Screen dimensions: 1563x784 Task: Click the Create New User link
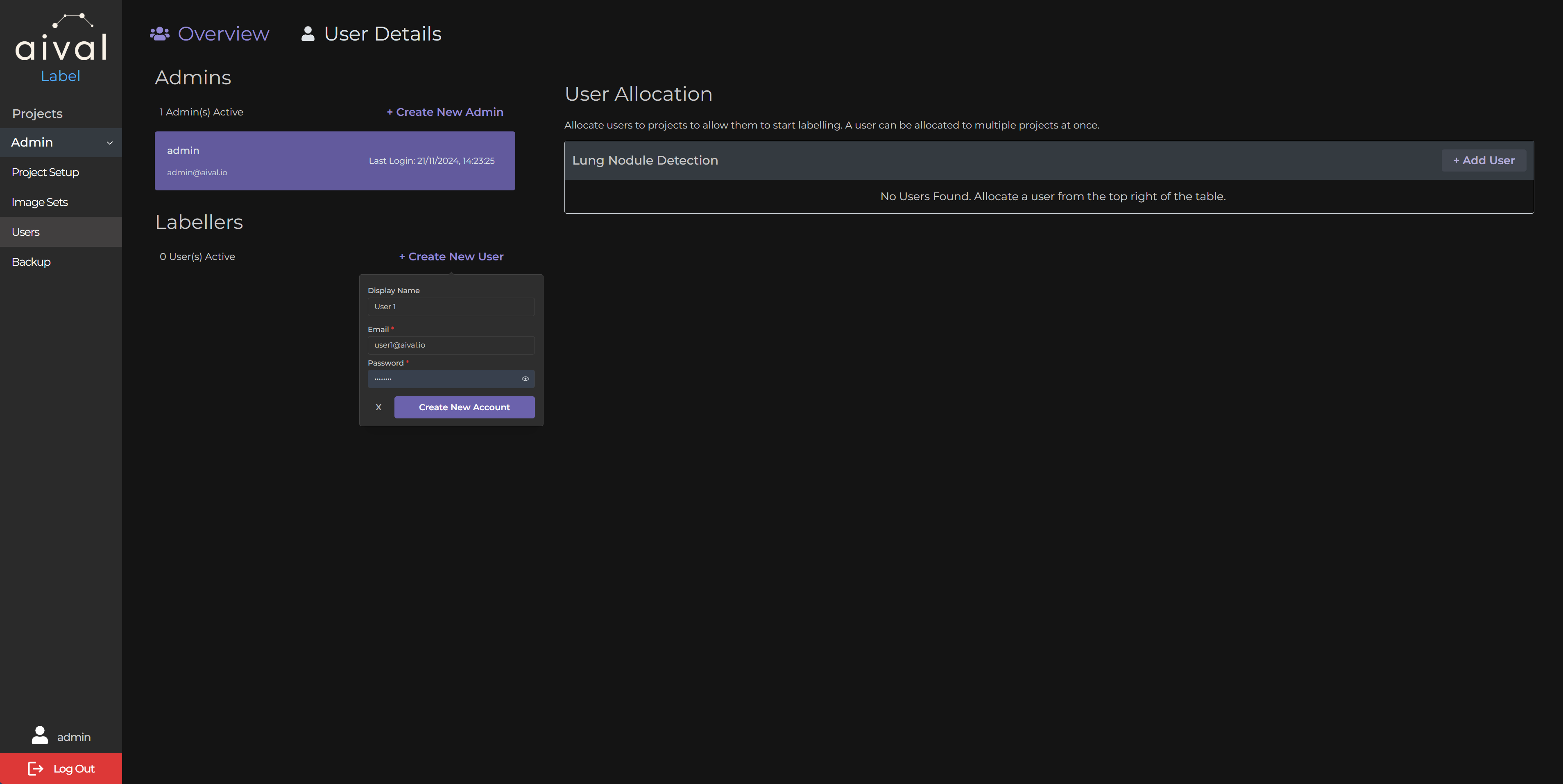(451, 256)
